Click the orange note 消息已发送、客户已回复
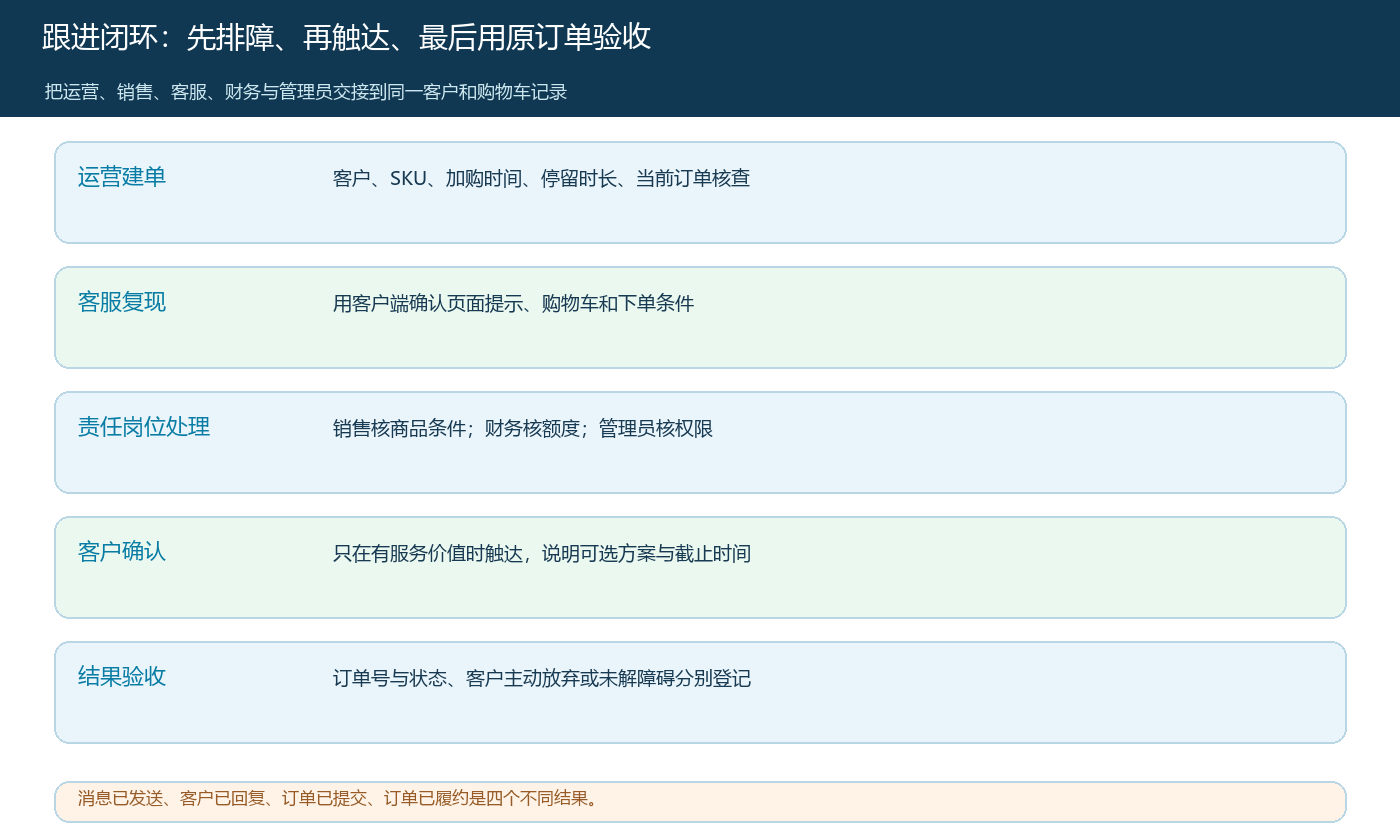 [338, 798]
